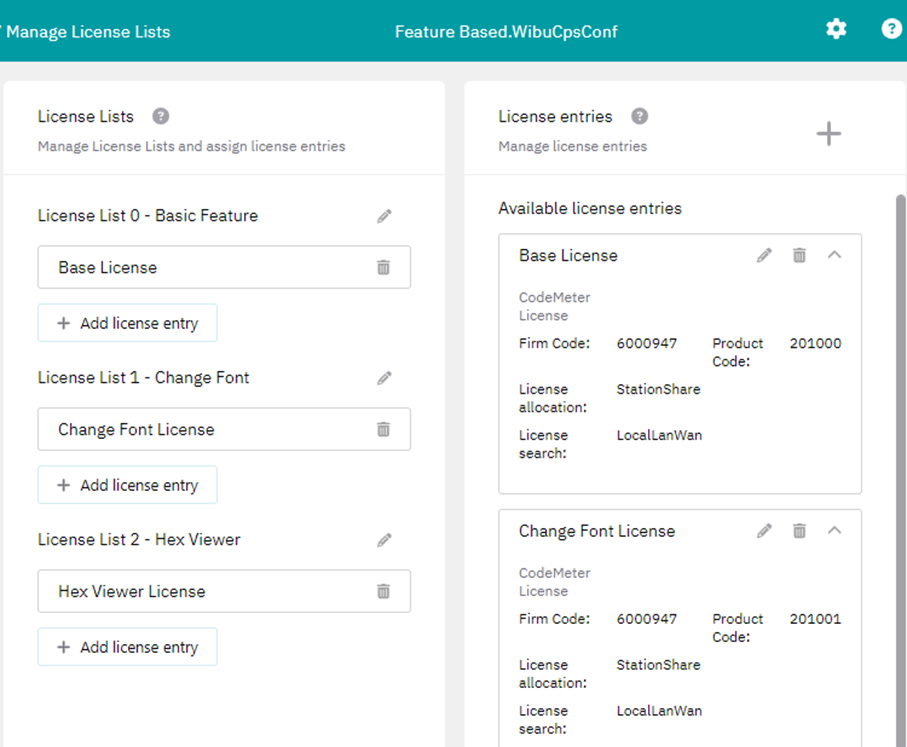Open settings via the gear icon

pyautogui.click(x=836, y=29)
